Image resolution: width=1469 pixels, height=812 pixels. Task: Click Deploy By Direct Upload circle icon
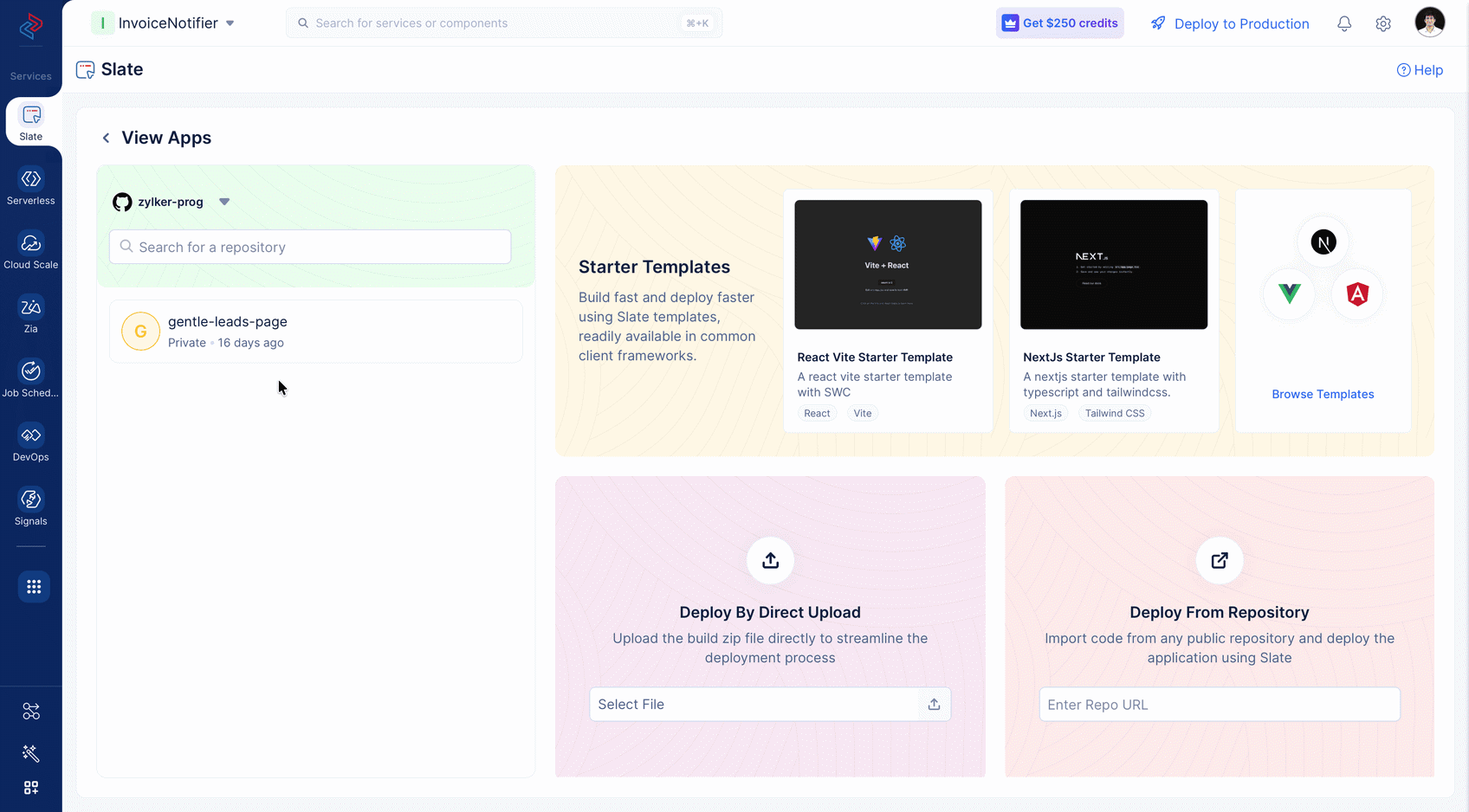pos(770,560)
